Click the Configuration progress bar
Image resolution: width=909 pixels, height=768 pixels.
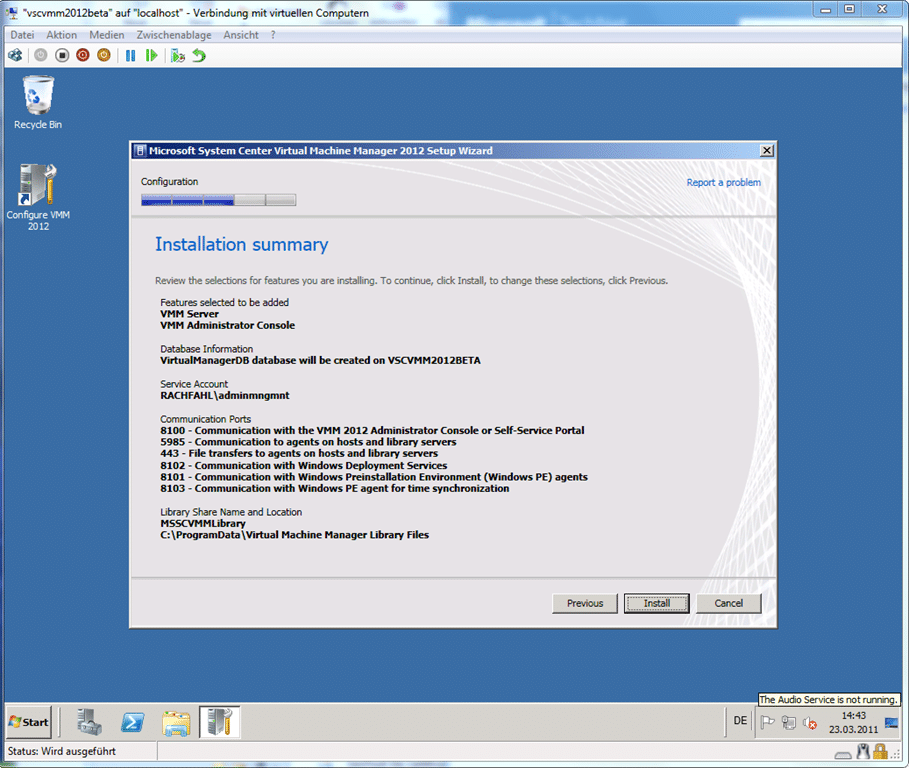coord(219,200)
